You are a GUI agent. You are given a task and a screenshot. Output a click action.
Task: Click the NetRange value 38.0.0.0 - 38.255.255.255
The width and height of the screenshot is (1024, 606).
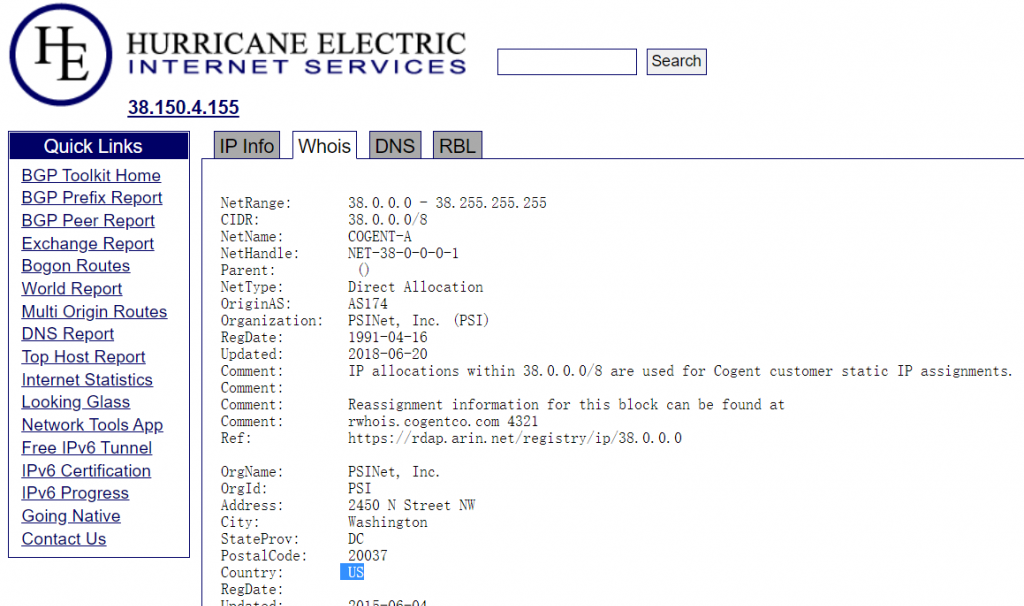coord(447,203)
